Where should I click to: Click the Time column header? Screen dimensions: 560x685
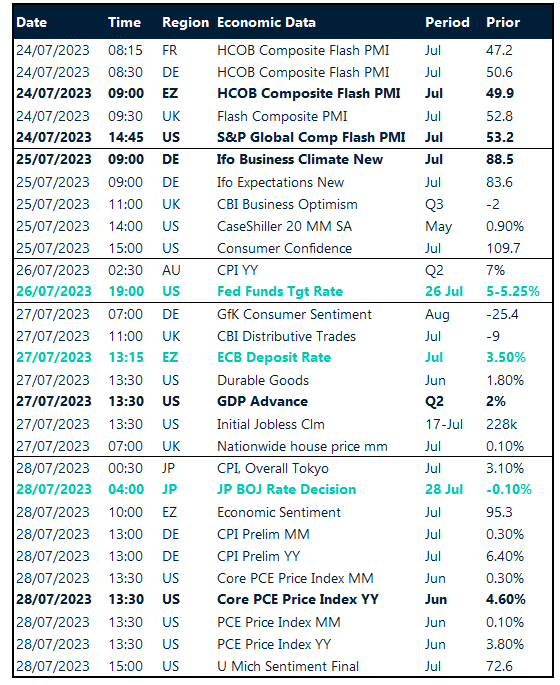pyautogui.click(x=124, y=23)
